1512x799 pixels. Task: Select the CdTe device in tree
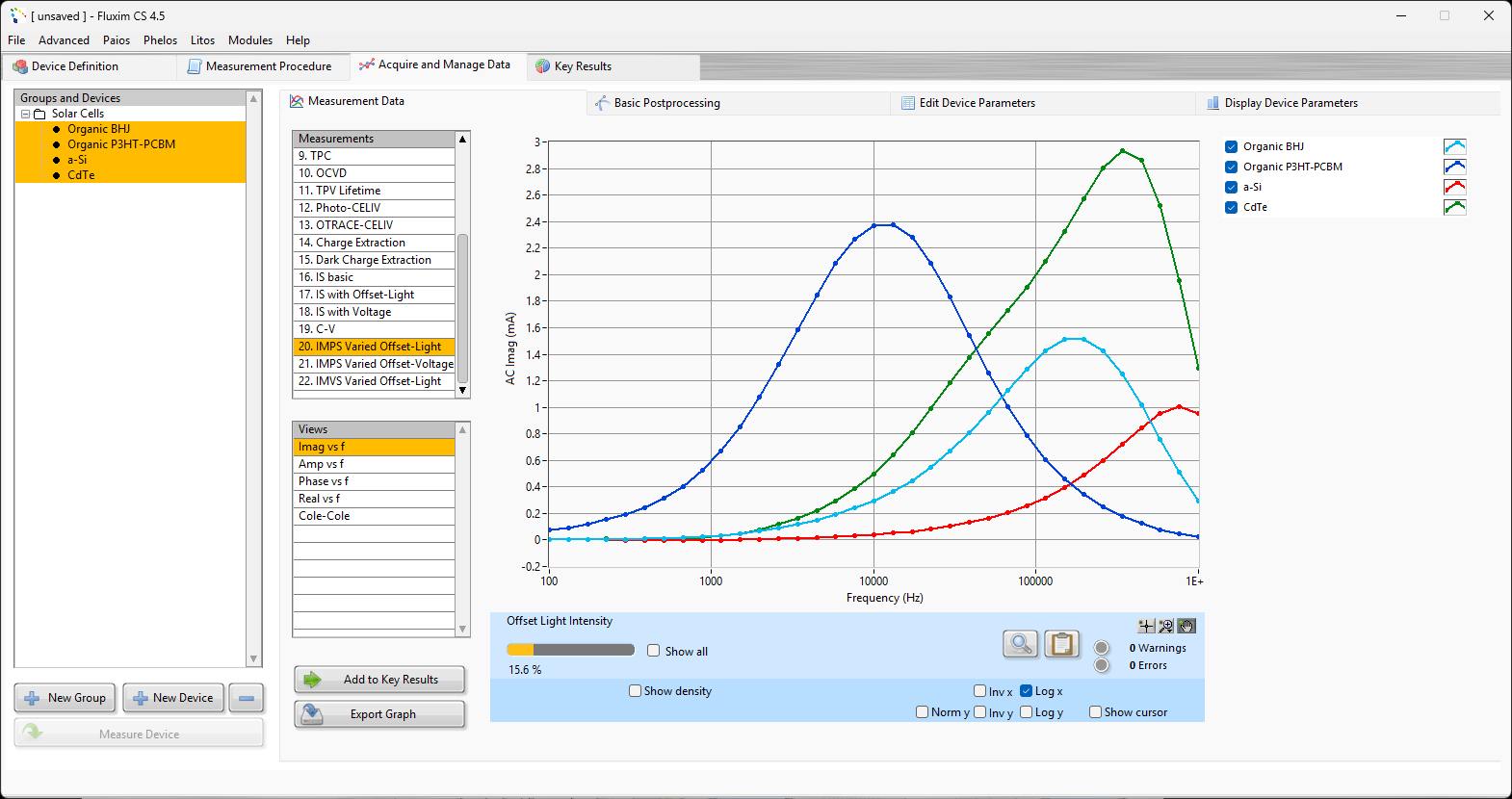pos(81,175)
